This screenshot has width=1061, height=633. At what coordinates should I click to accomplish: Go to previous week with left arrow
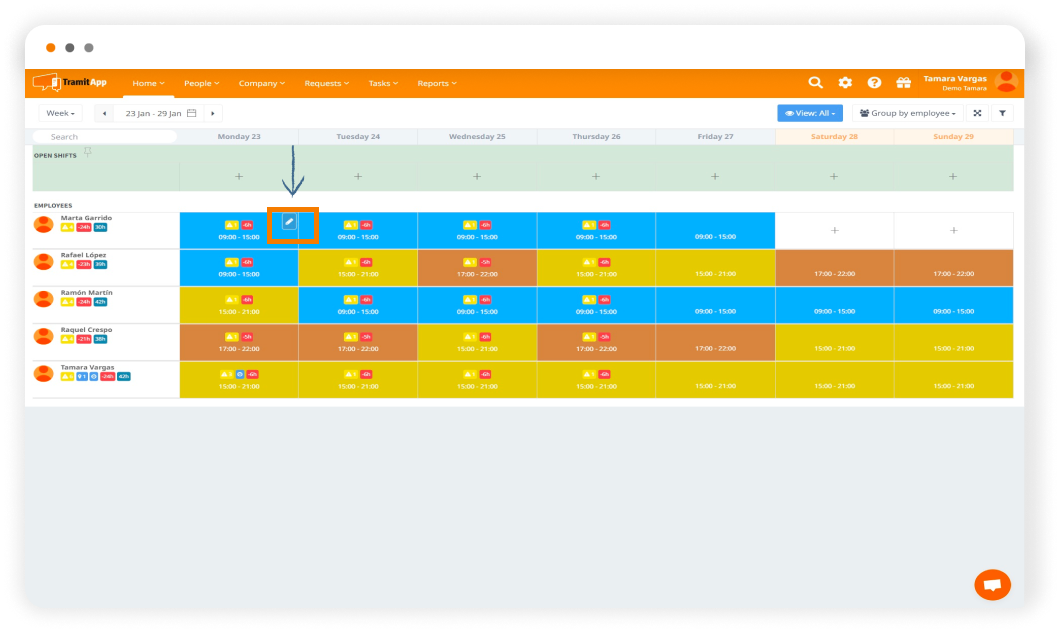pos(104,114)
